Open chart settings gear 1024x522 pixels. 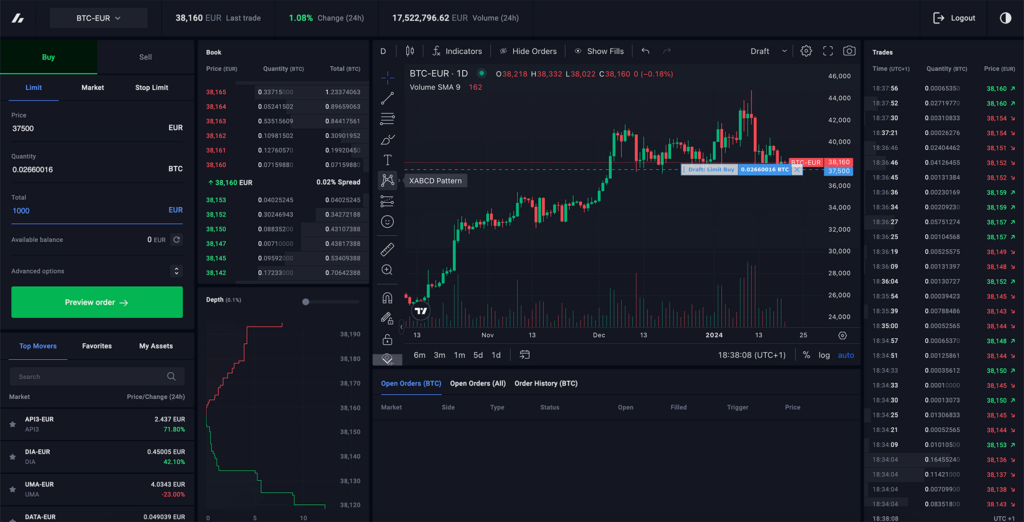(x=806, y=51)
